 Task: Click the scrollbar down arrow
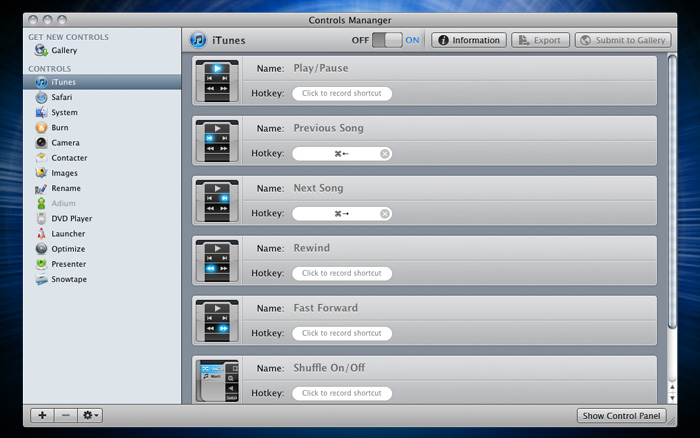pyautogui.click(x=672, y=397)
